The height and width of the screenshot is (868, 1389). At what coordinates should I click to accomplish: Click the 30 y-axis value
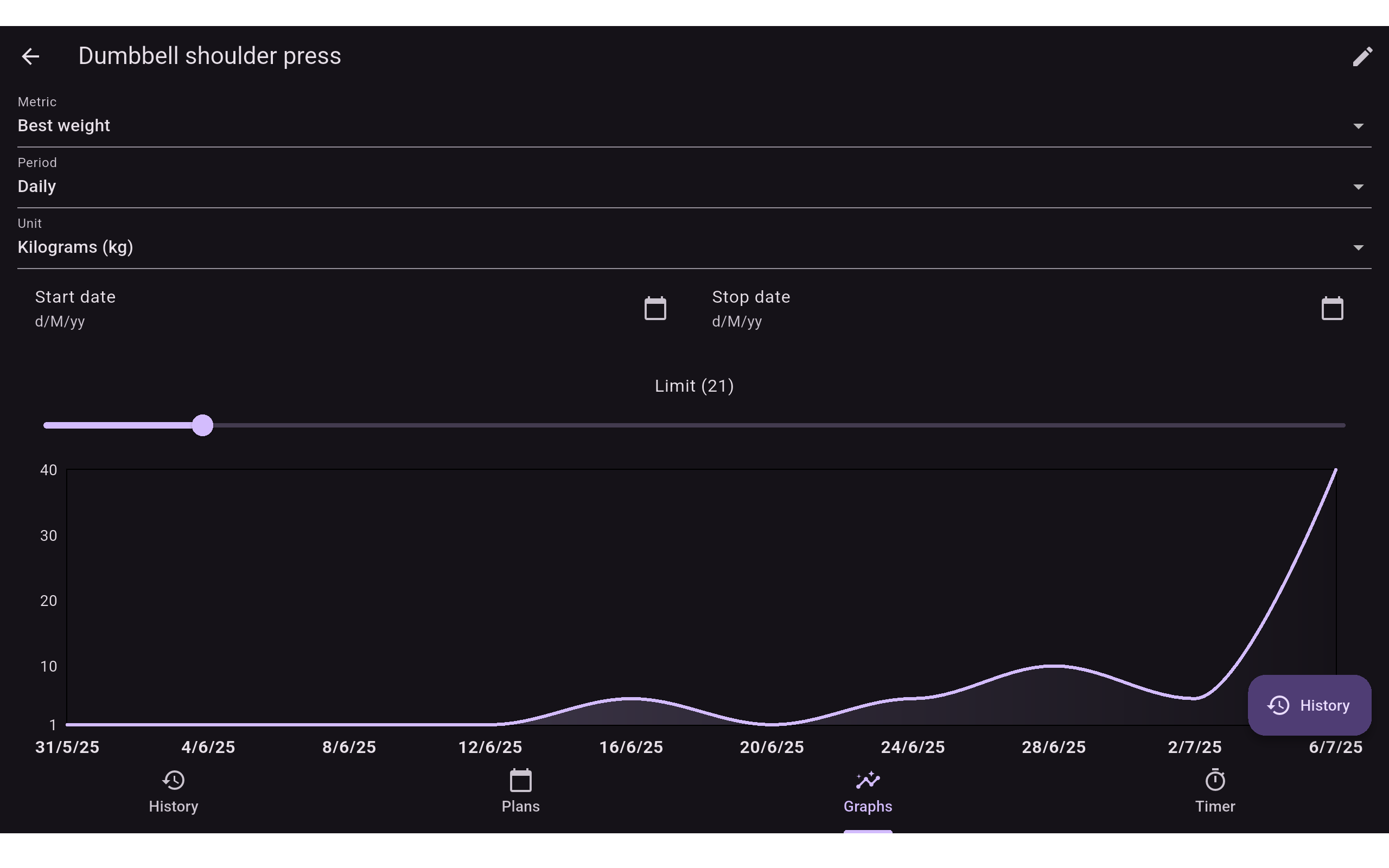click(49, 535)
